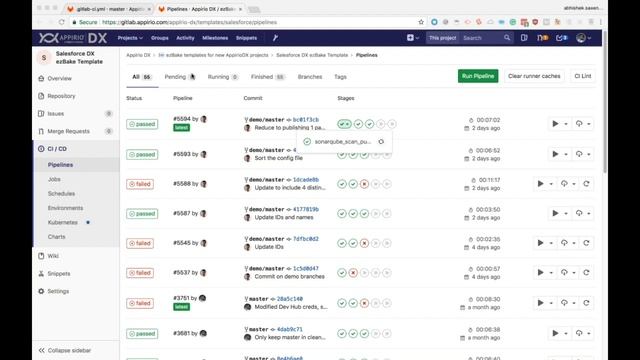Viewport: 640px width, 360px height.
Task: Run manual actions for pipeline #5594
Action: (555, 124)
